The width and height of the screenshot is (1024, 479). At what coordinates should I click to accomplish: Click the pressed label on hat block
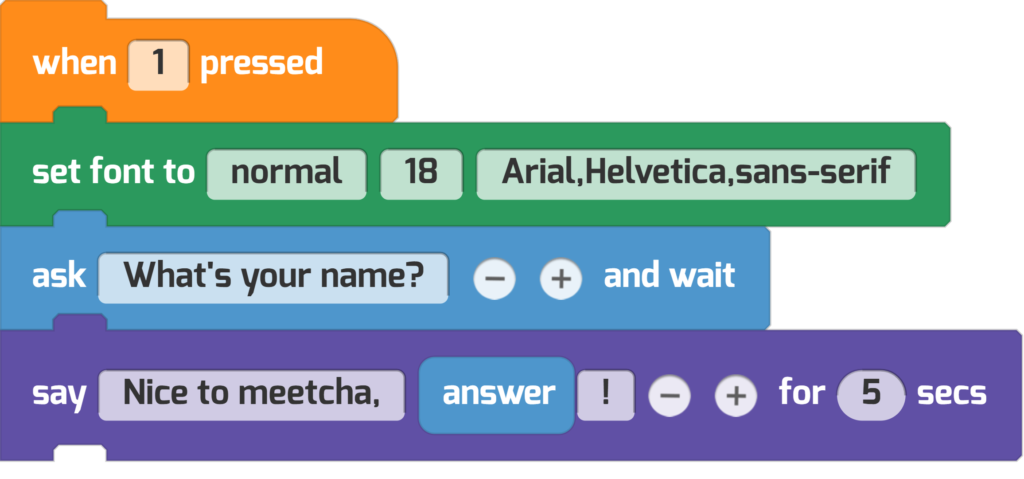pos(261,63)
